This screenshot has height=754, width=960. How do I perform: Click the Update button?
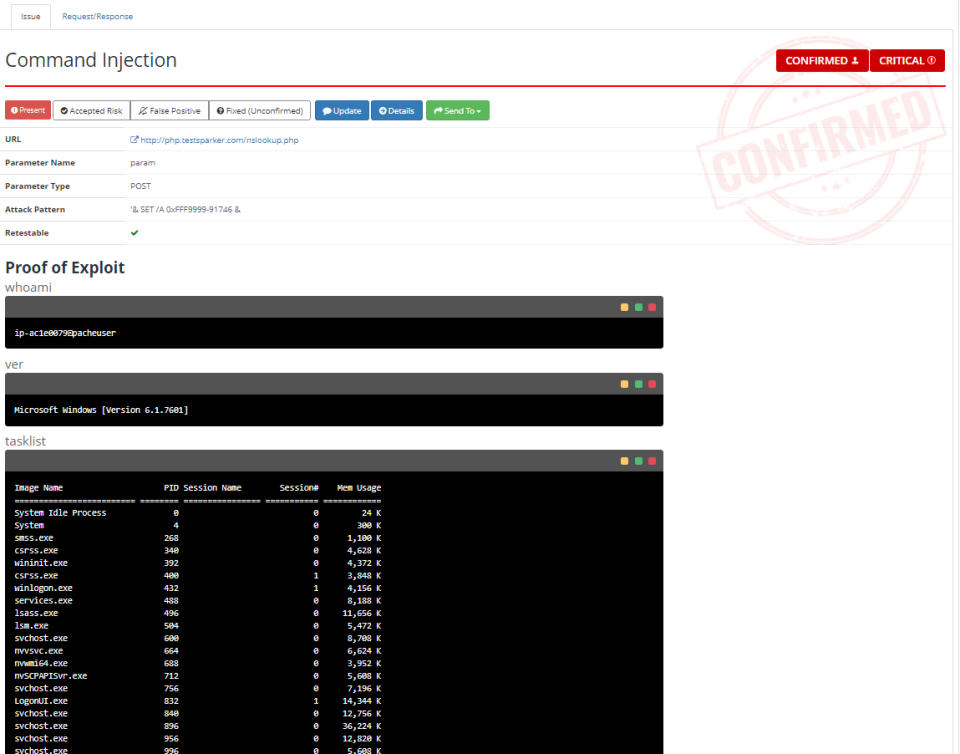pos(341,110)
